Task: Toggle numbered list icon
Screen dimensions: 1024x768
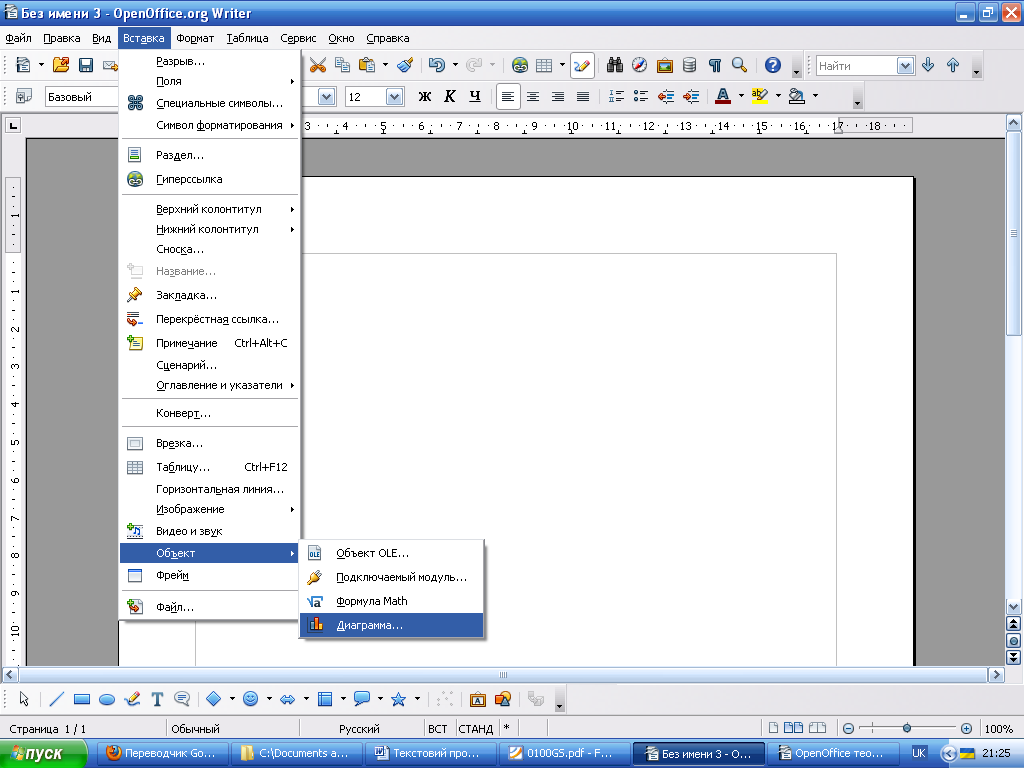Action: click(x=616, y=97)
